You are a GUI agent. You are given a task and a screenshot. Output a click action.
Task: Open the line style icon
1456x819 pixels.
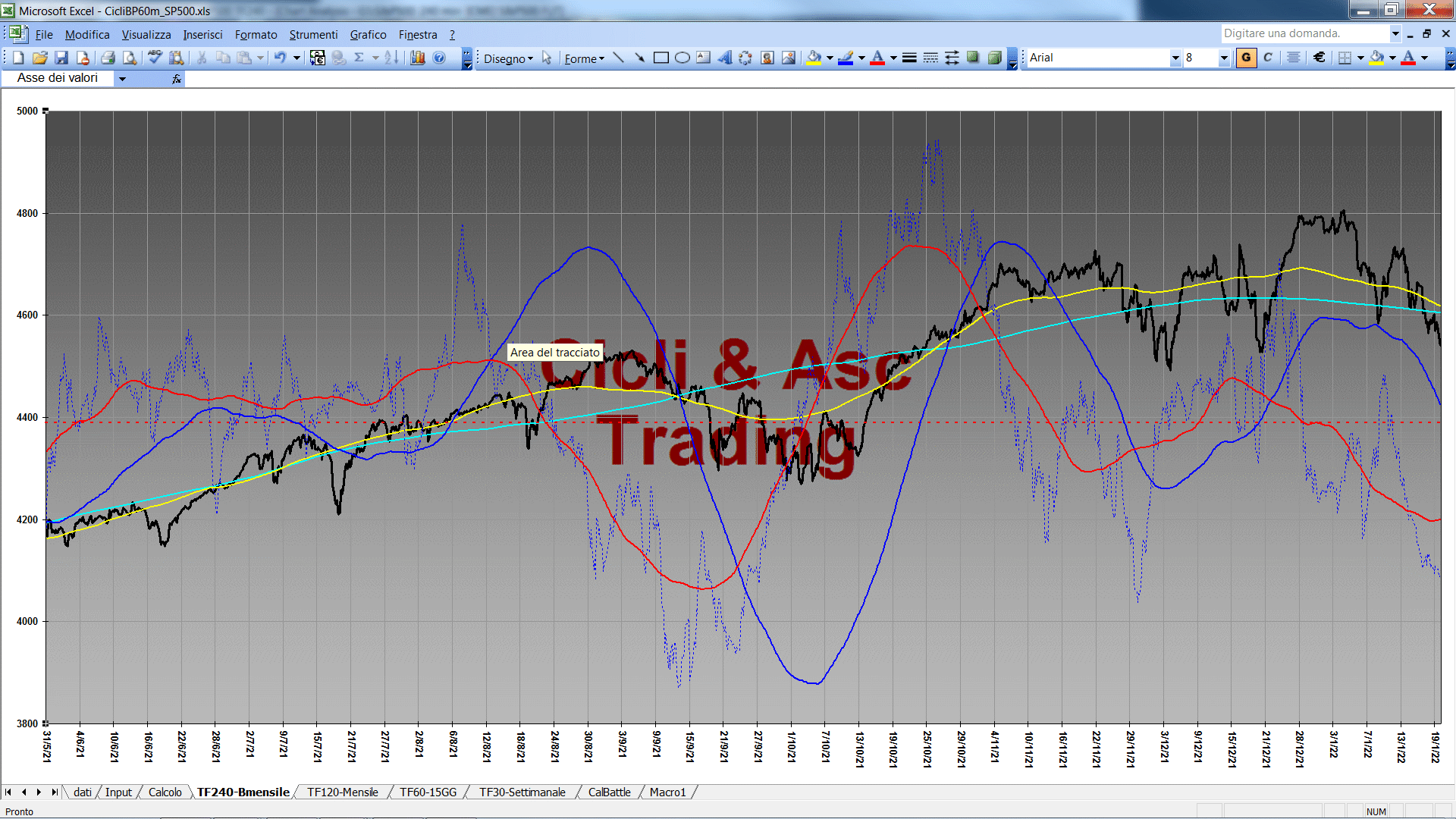(909, 58)
